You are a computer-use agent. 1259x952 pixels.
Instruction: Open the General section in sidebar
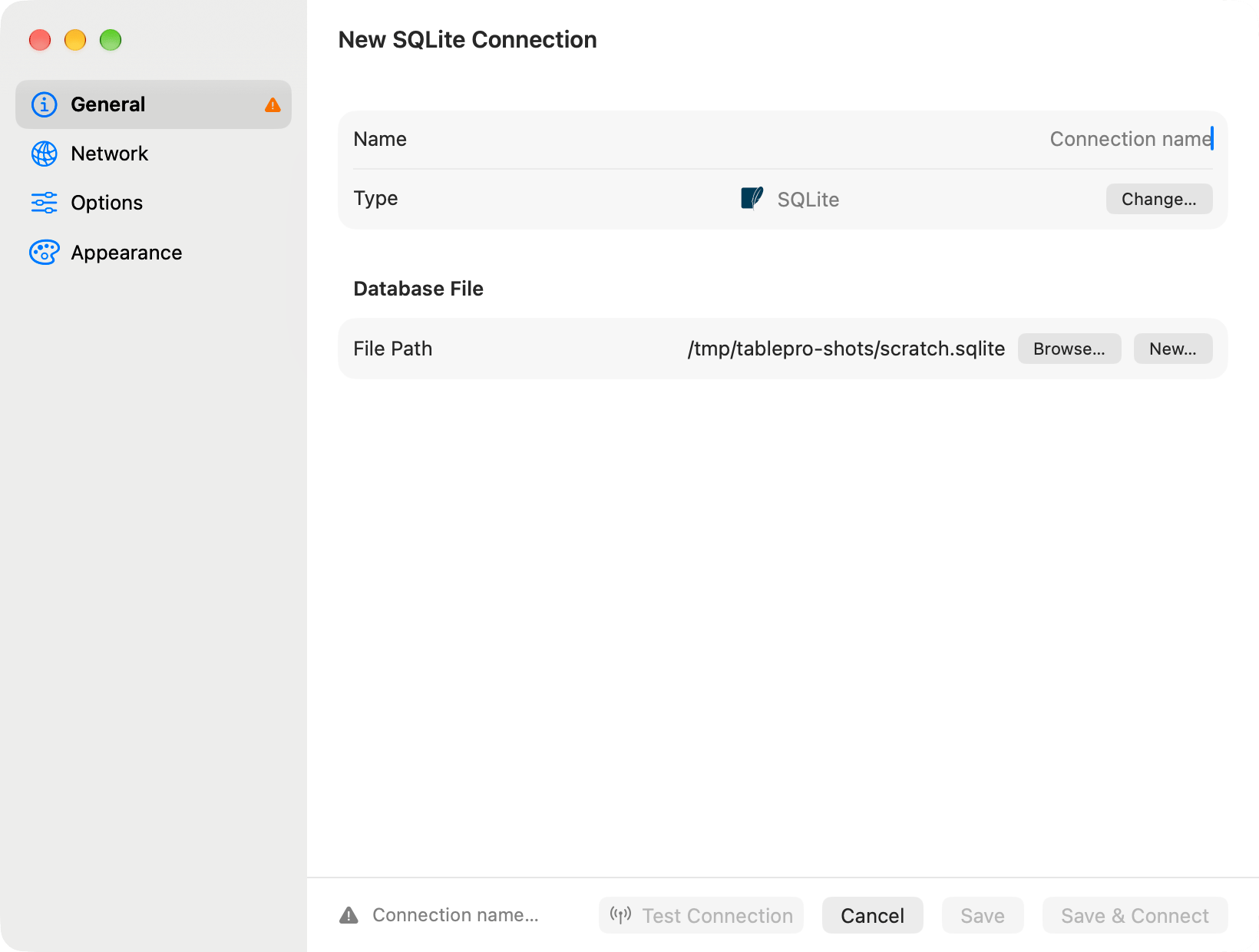[x=154, y=104]
